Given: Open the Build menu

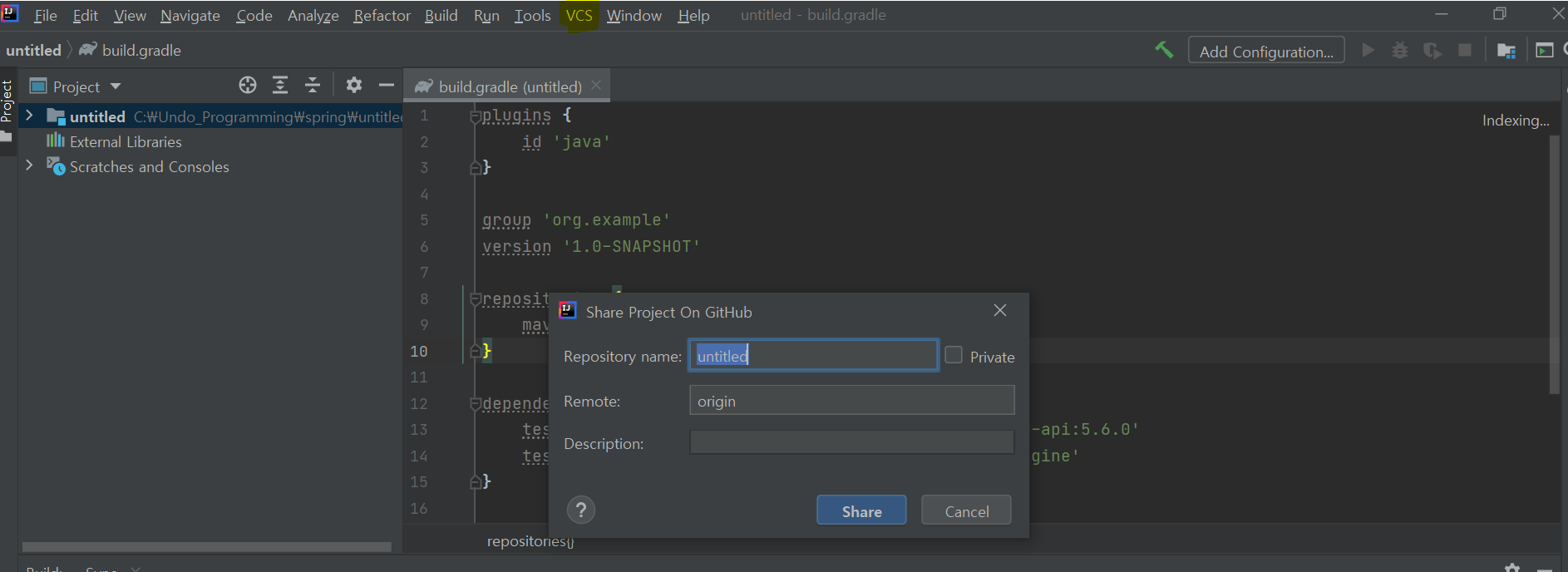Looking at the screenshot, I should pyautogui.click(x=441, y=16).
